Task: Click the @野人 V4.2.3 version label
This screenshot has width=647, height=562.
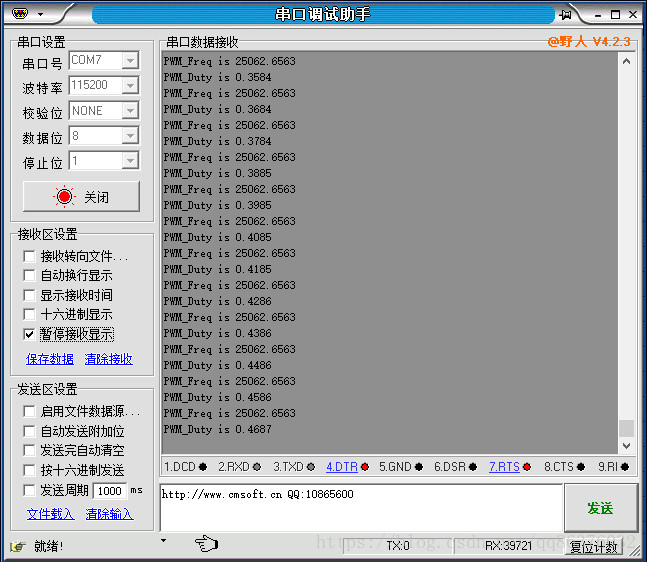Action: click(589, 41)
